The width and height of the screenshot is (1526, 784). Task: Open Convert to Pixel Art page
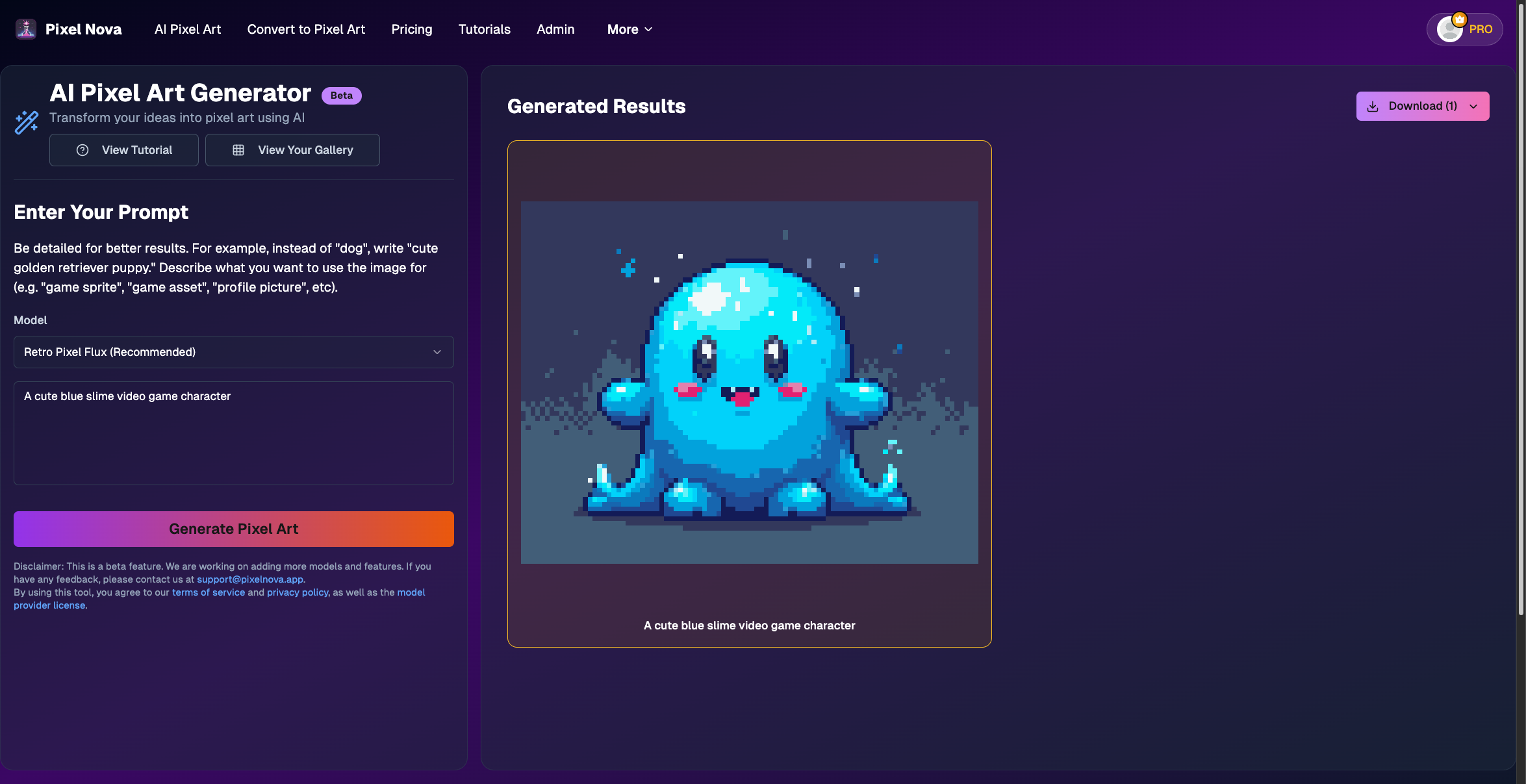(306, 29)
